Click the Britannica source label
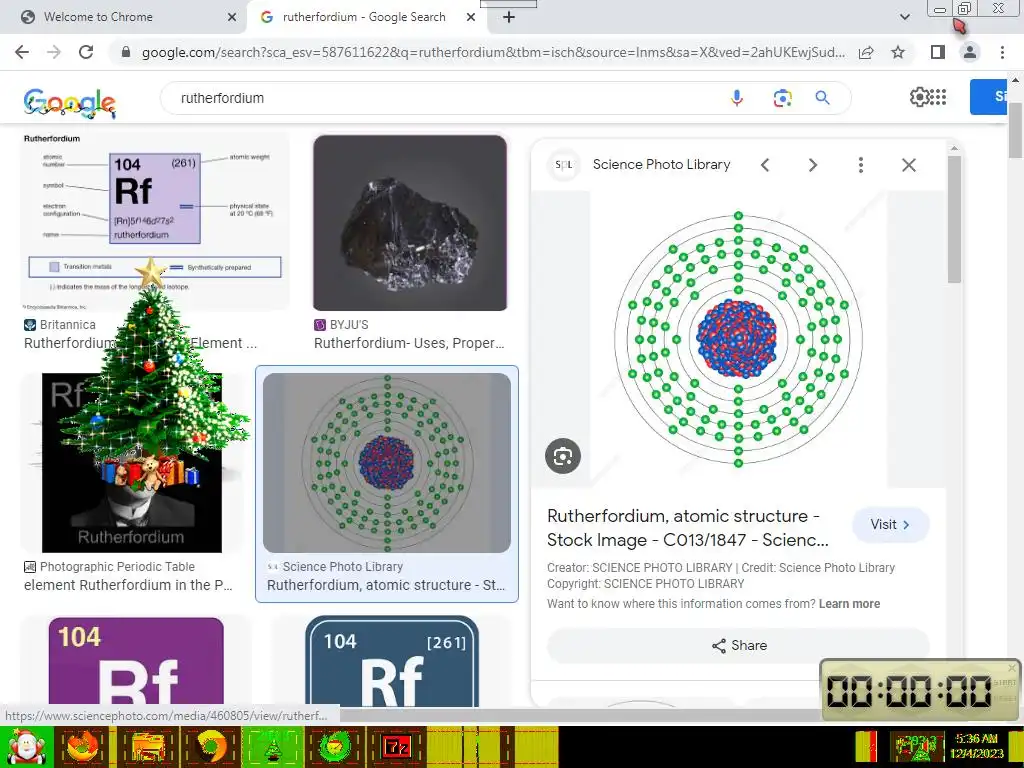 coord(67,325)
